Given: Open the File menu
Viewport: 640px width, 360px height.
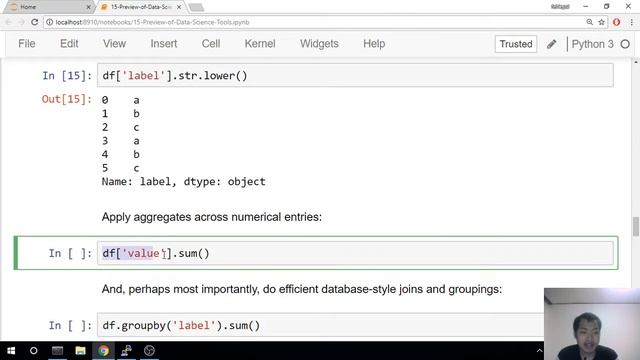Looking at the screenshot, I should (27, 44).
